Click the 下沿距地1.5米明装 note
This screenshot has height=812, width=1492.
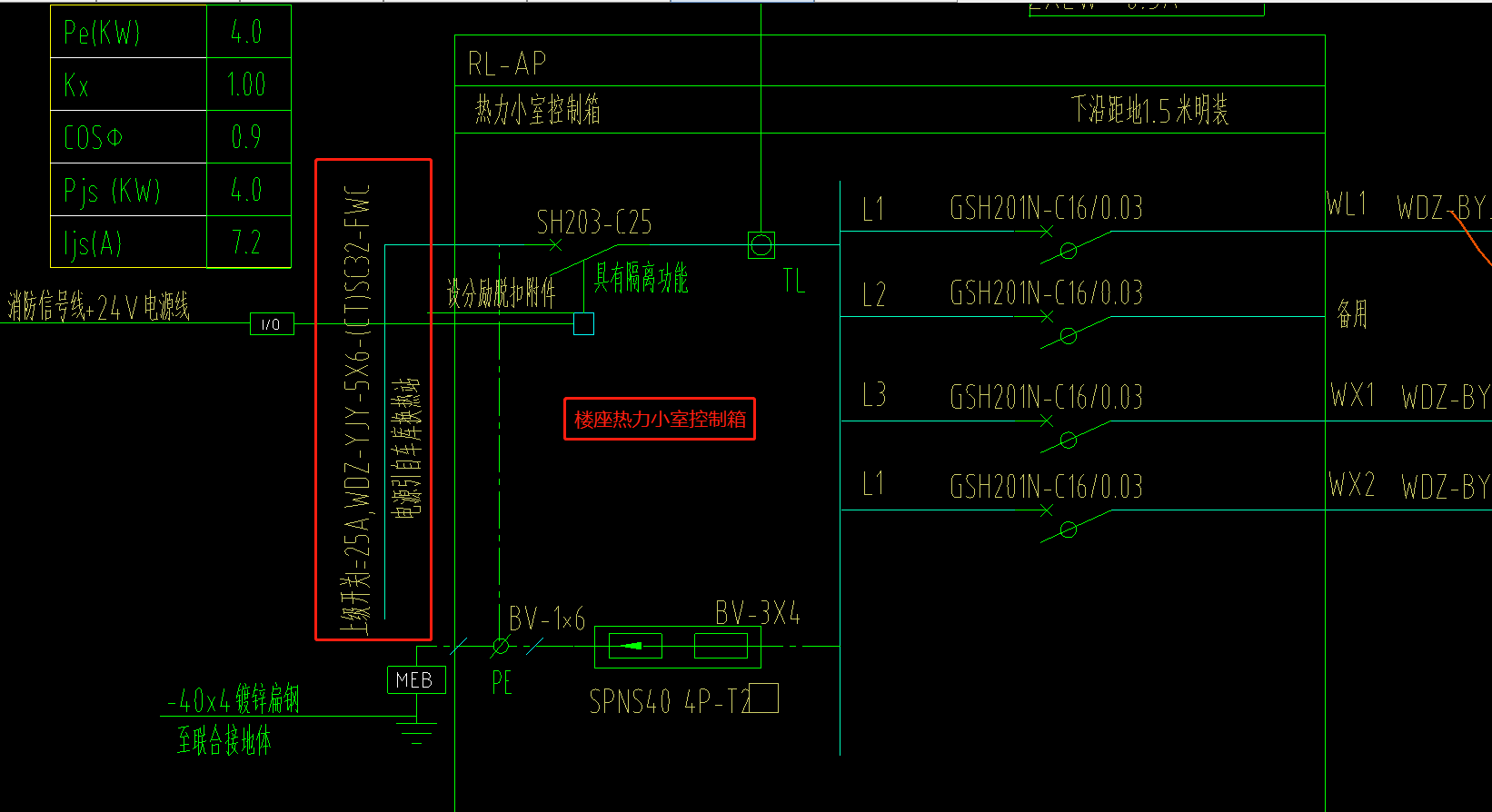coord(1149,111)
